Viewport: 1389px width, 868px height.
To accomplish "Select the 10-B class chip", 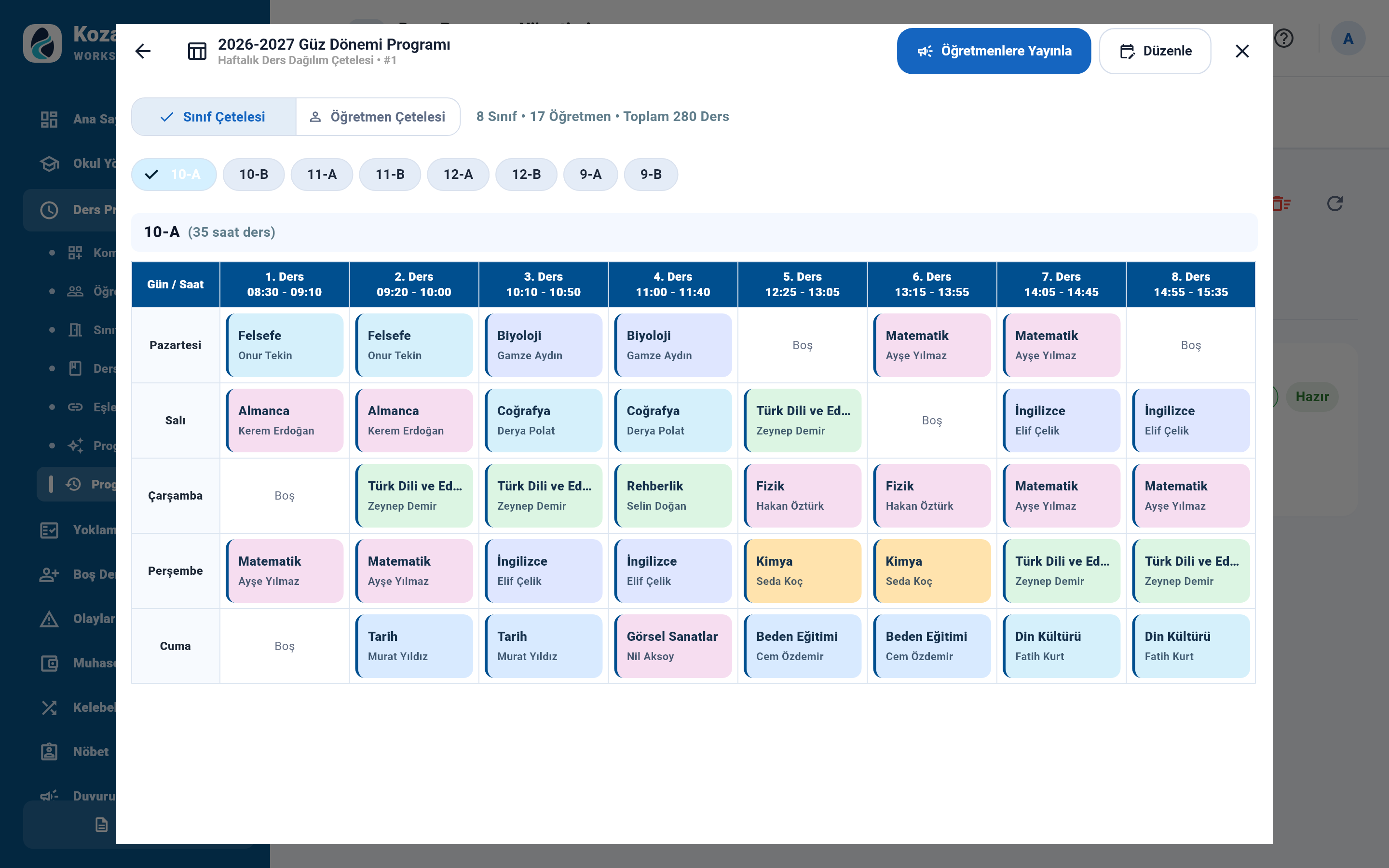I will point(254,174).
